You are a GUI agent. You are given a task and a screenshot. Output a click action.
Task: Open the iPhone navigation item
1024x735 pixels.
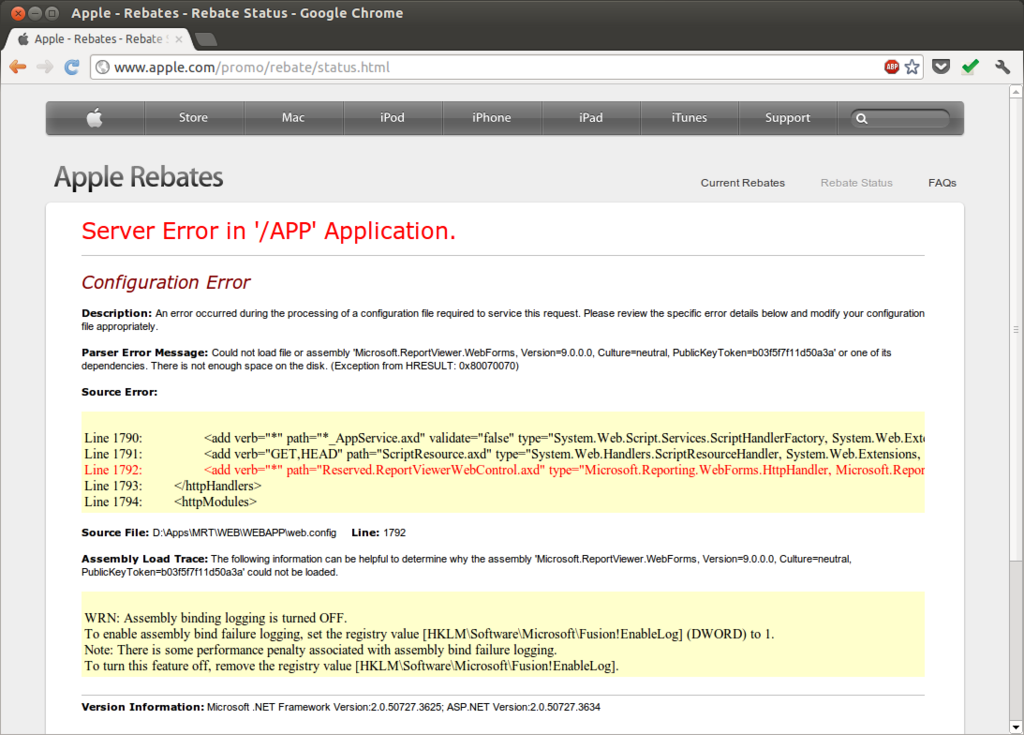pyautogui.click(x=491, y=118)
